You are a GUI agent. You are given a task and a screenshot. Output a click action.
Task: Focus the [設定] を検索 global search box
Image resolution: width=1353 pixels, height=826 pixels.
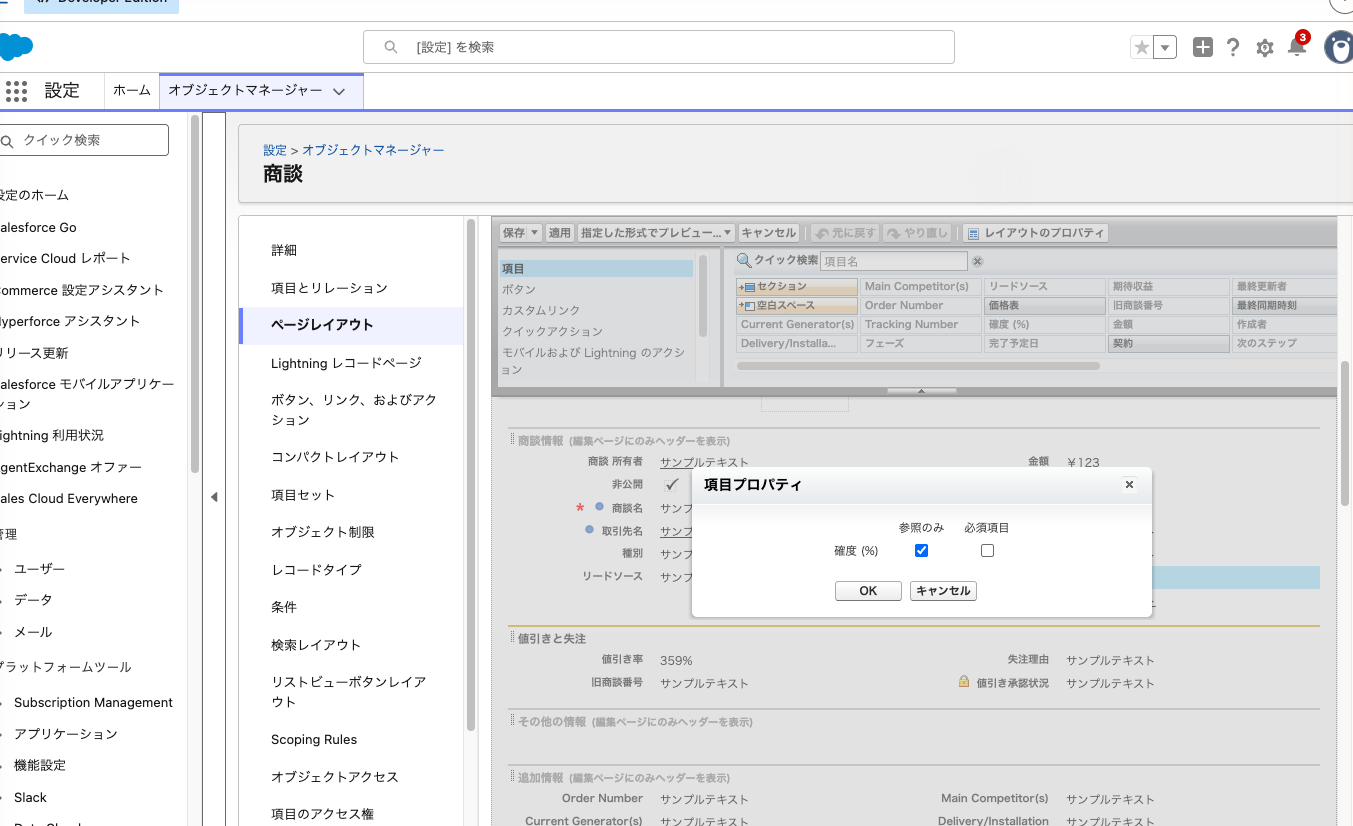click(x=658, y=47)
